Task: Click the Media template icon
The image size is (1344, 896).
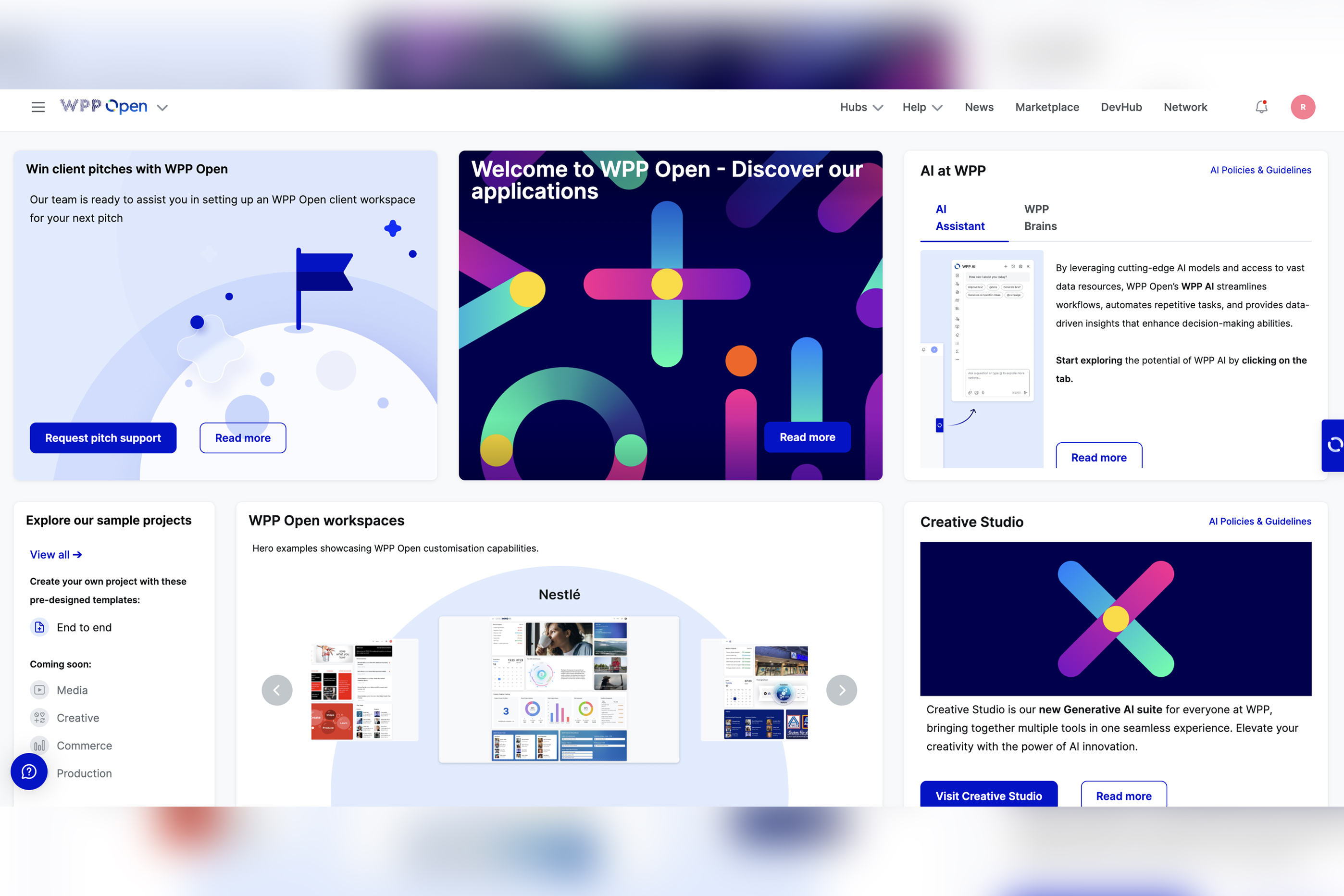Action: (39, 690)
